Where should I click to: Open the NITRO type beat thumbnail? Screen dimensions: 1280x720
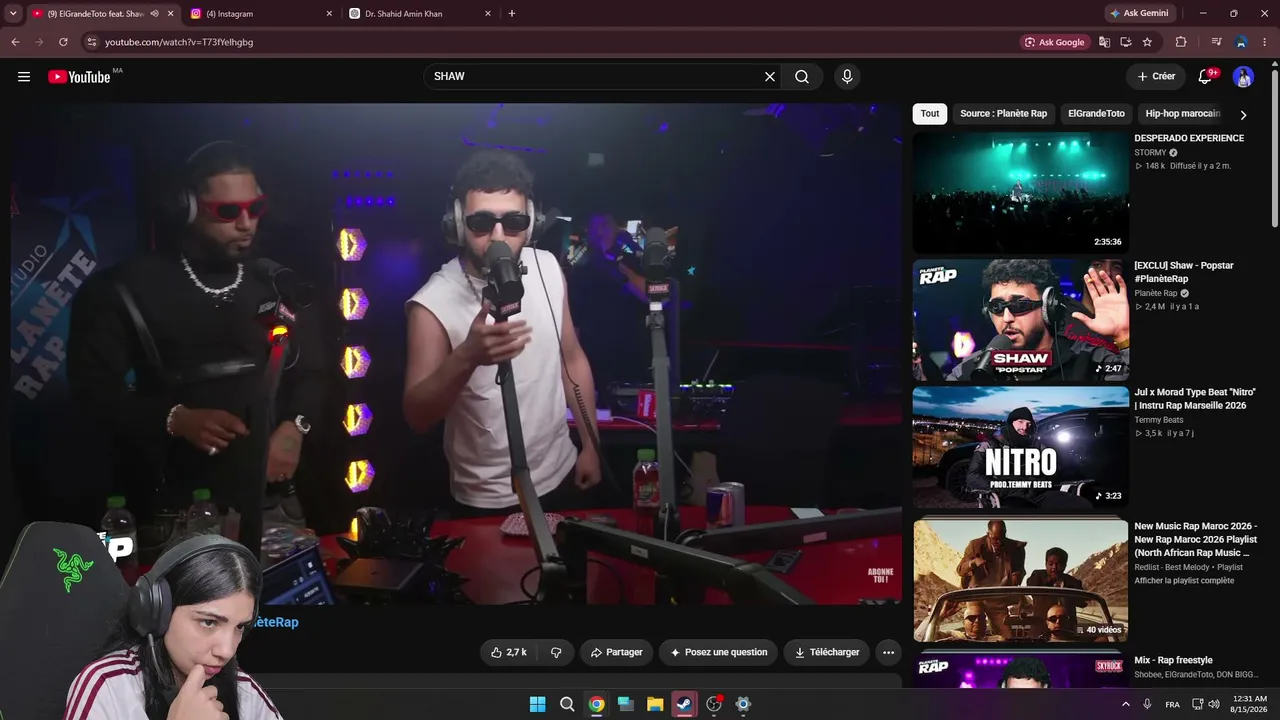click(1021, 447)
